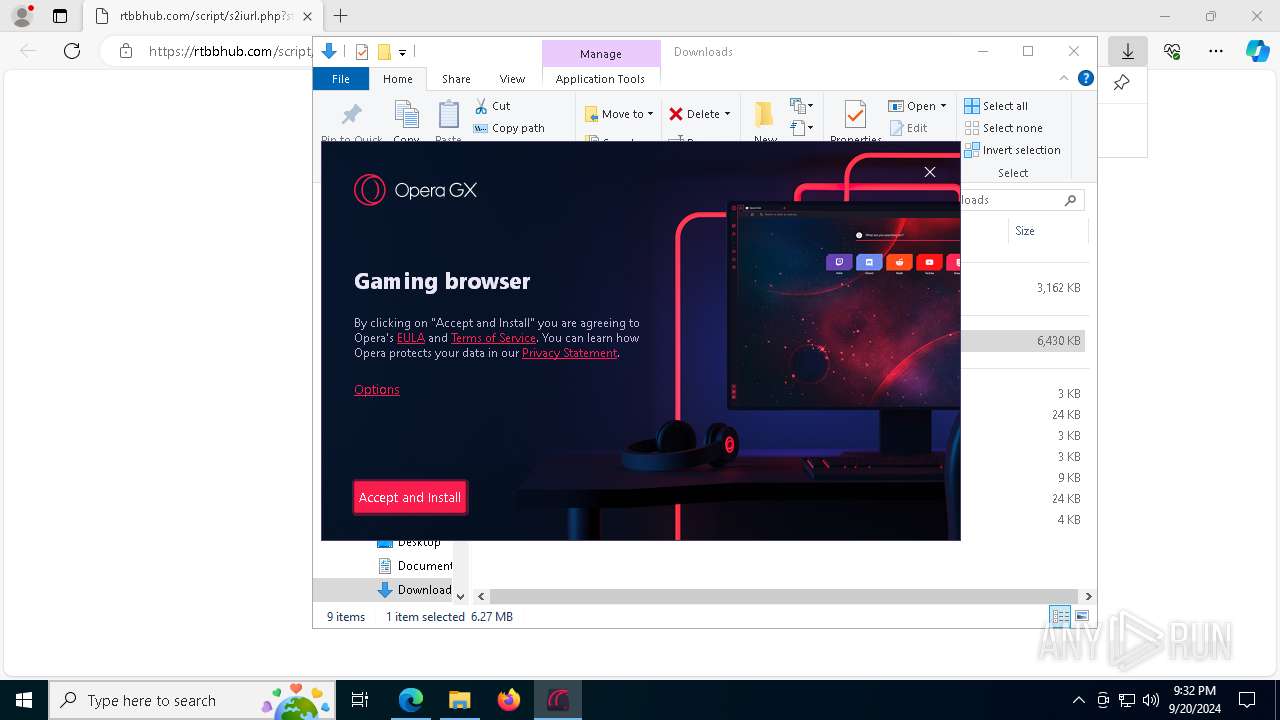Expand the New item dropdown icon

tap(801, 106)
